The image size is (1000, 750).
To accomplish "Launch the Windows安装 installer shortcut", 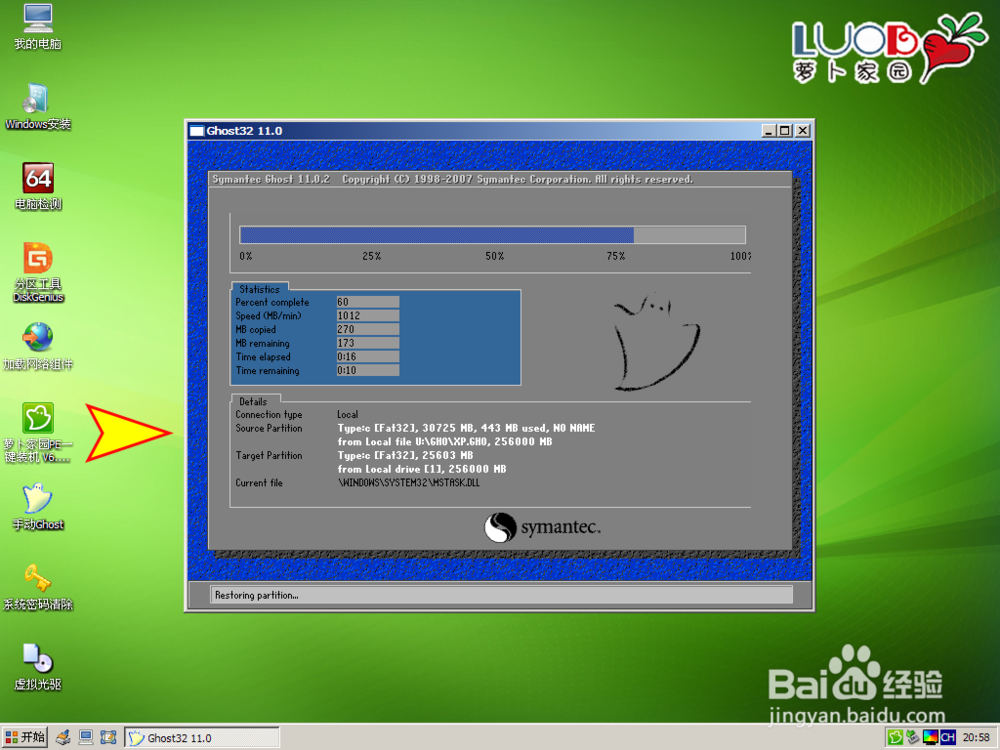I will 37,100.
